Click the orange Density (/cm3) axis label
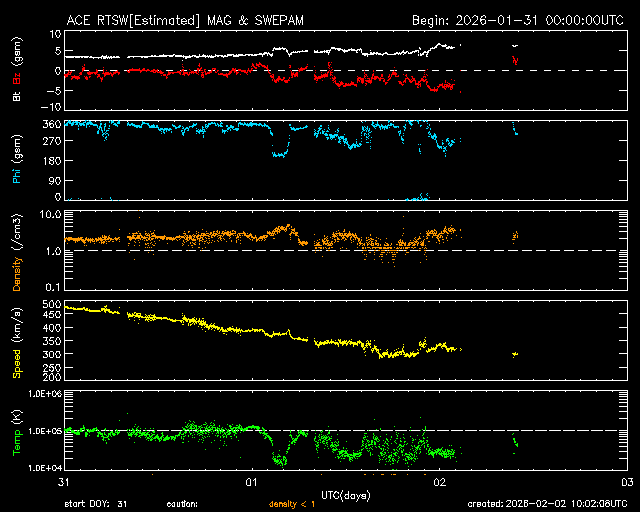640x512 pixels. tap(16, 251)
